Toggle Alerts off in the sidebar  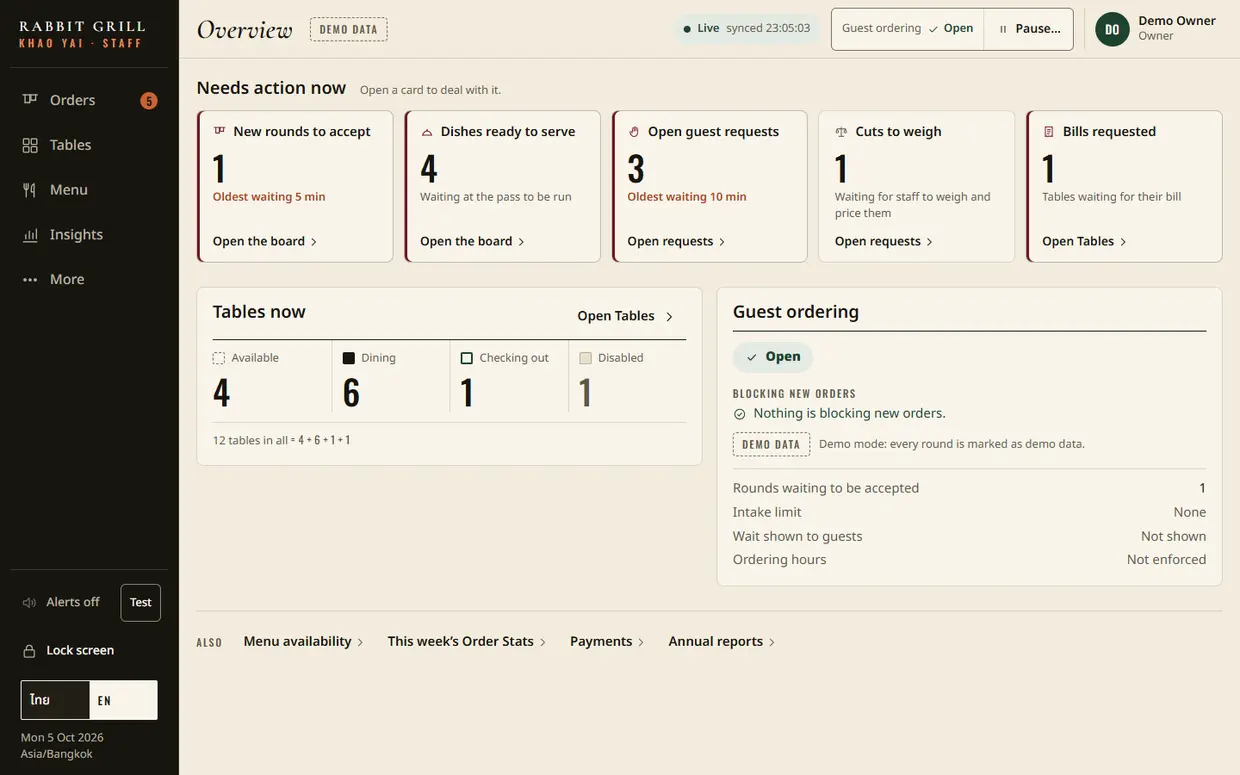[61, 602]
